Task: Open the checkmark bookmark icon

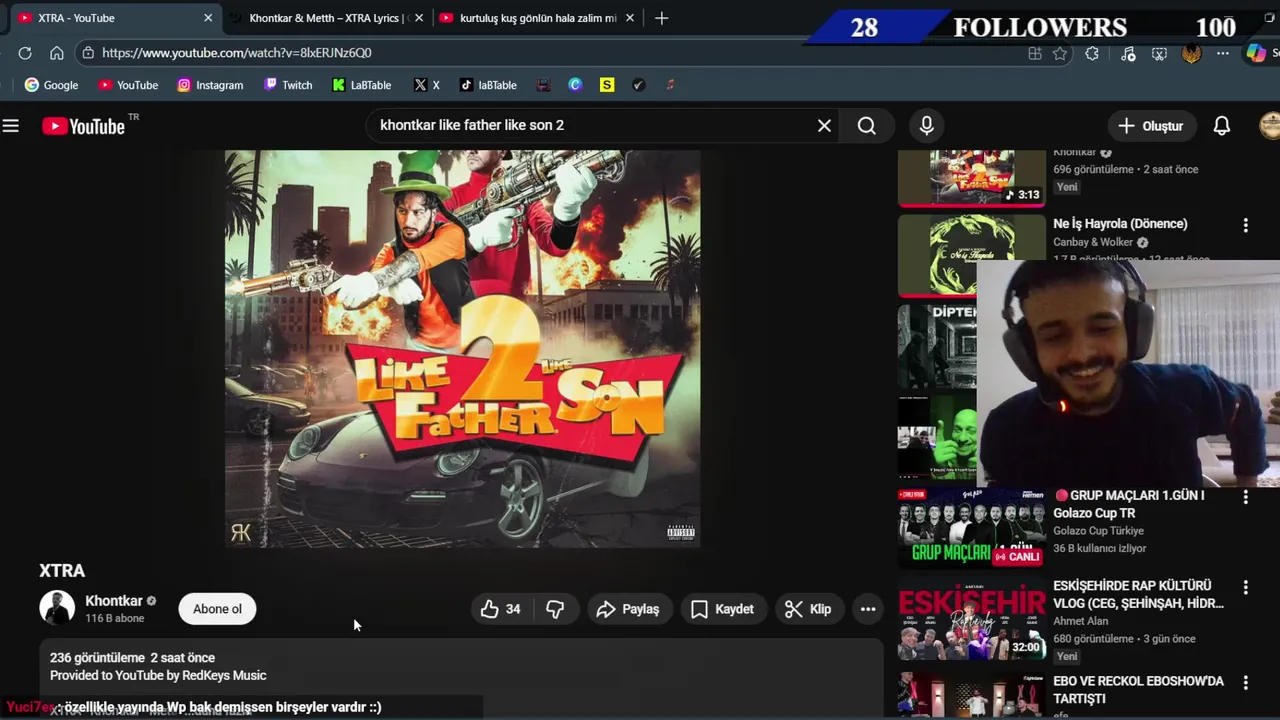Action: 639,85
